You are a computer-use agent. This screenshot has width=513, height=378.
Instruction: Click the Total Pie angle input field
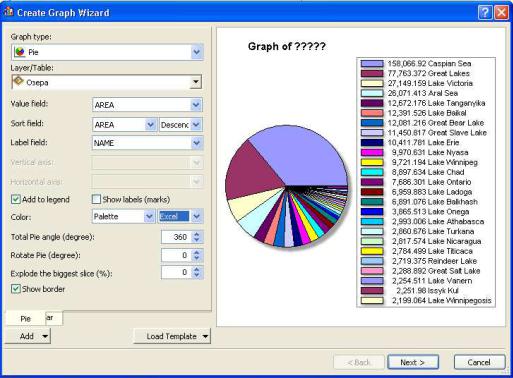coord(176,237)
